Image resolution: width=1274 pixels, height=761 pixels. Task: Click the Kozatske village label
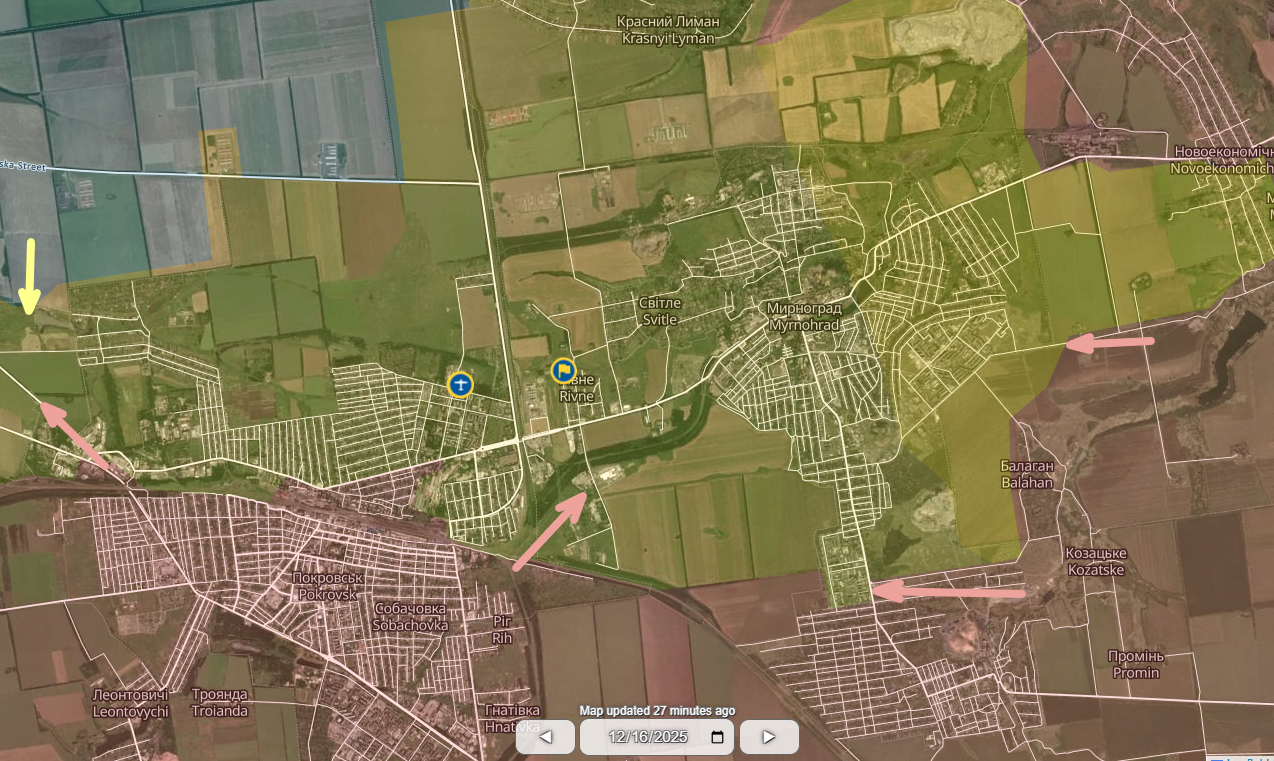tap(1095, 562)
